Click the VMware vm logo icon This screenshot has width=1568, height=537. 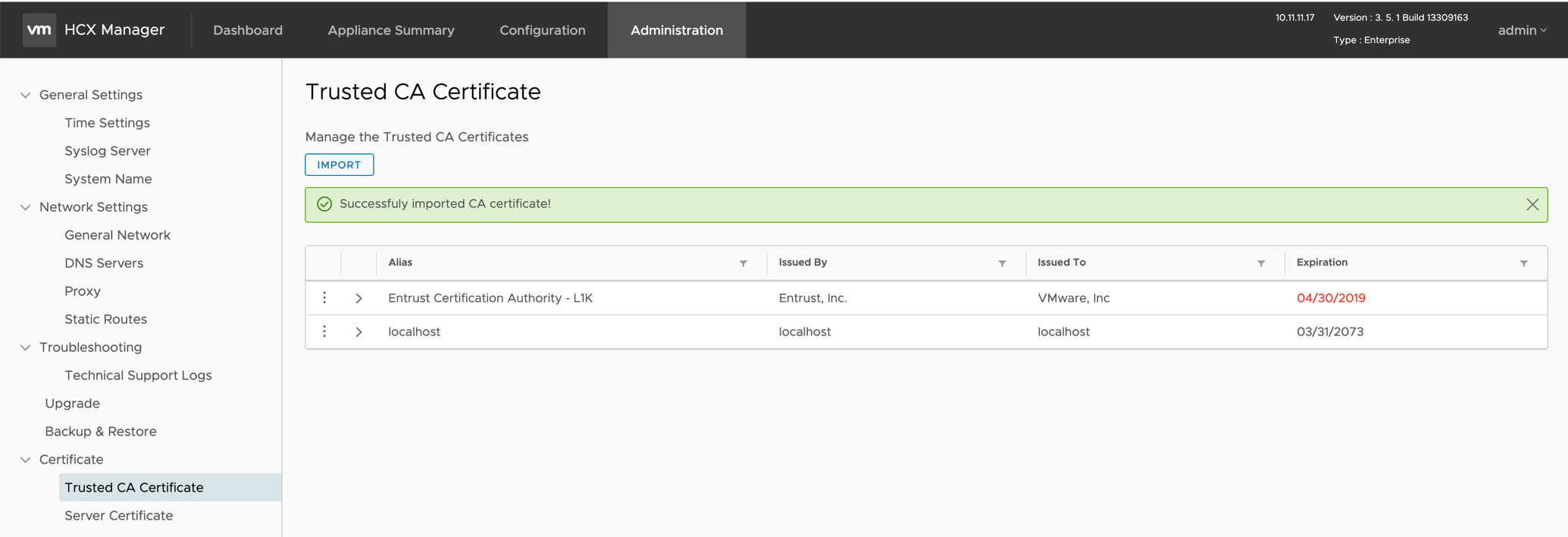click(x=39, y=30)
